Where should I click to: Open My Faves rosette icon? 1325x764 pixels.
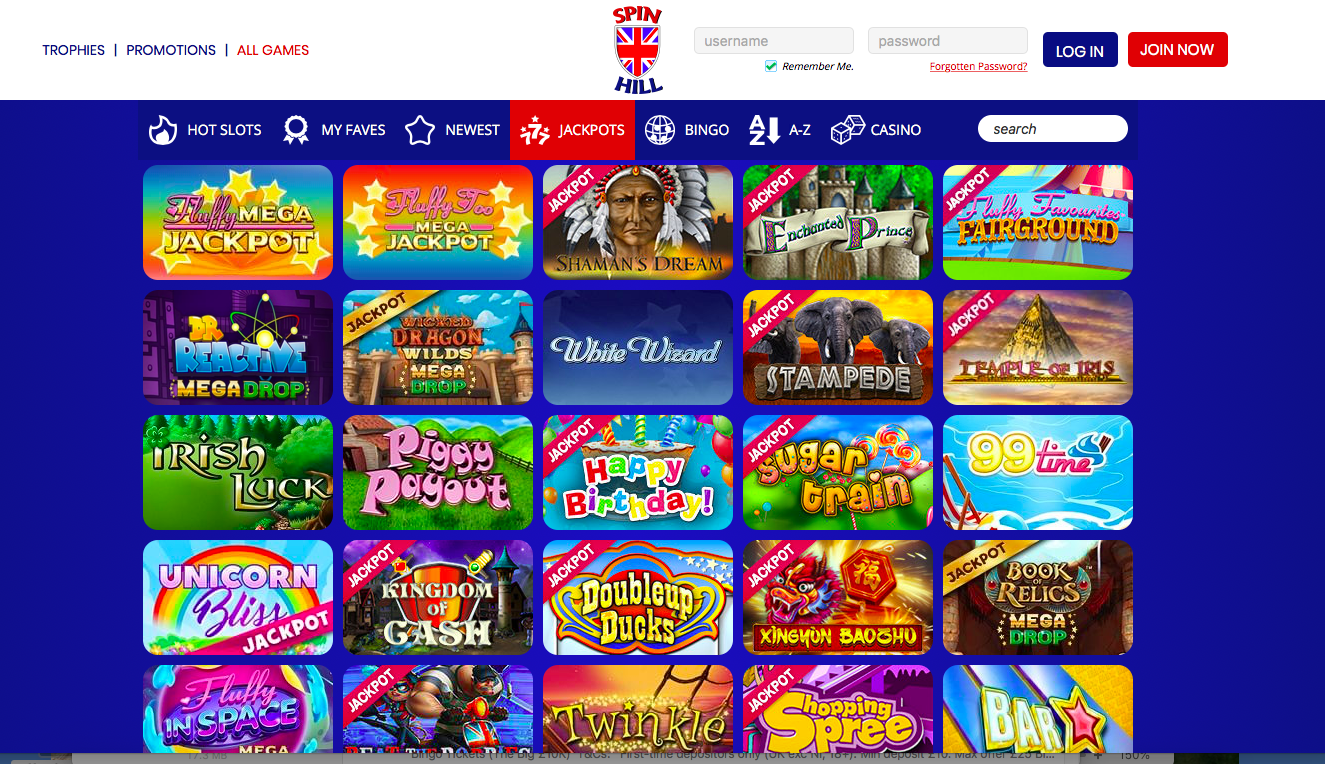click(x=296, y=129)
